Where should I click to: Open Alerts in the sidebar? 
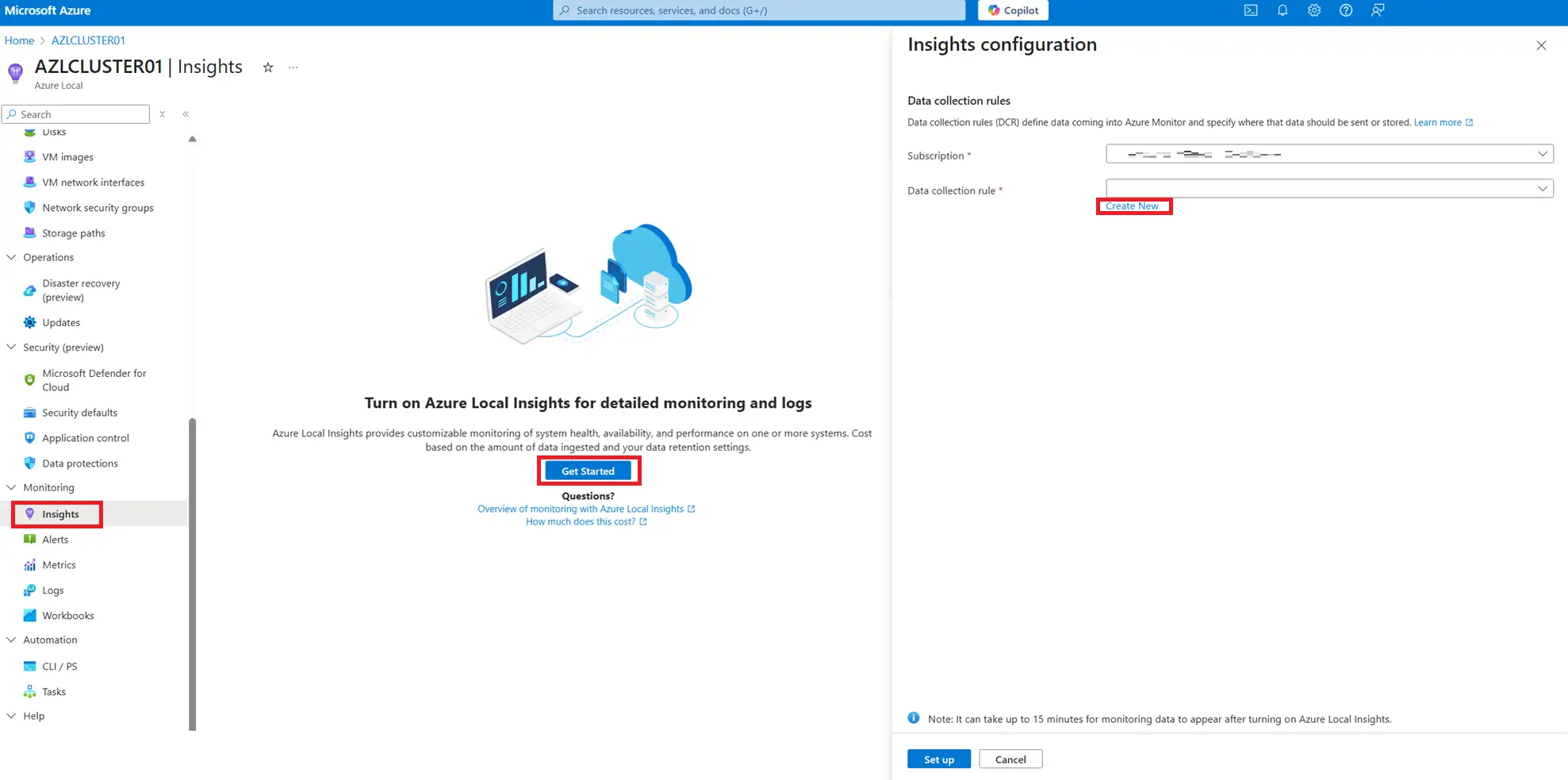55,540
